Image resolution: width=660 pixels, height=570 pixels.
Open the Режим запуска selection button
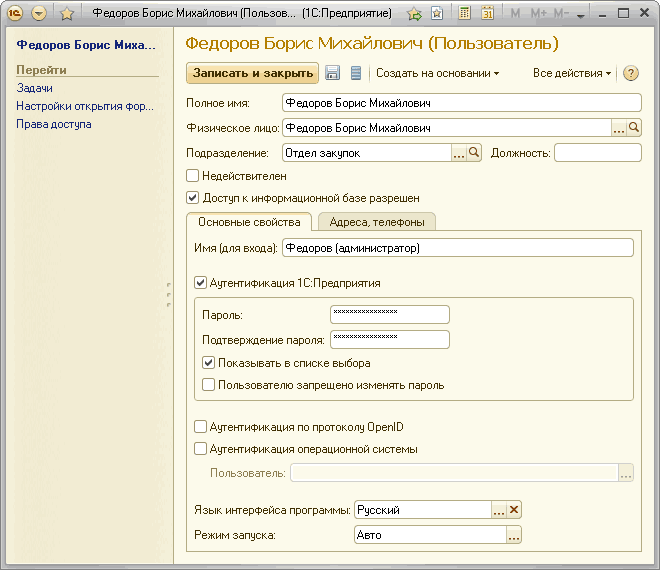click(514, 535)
